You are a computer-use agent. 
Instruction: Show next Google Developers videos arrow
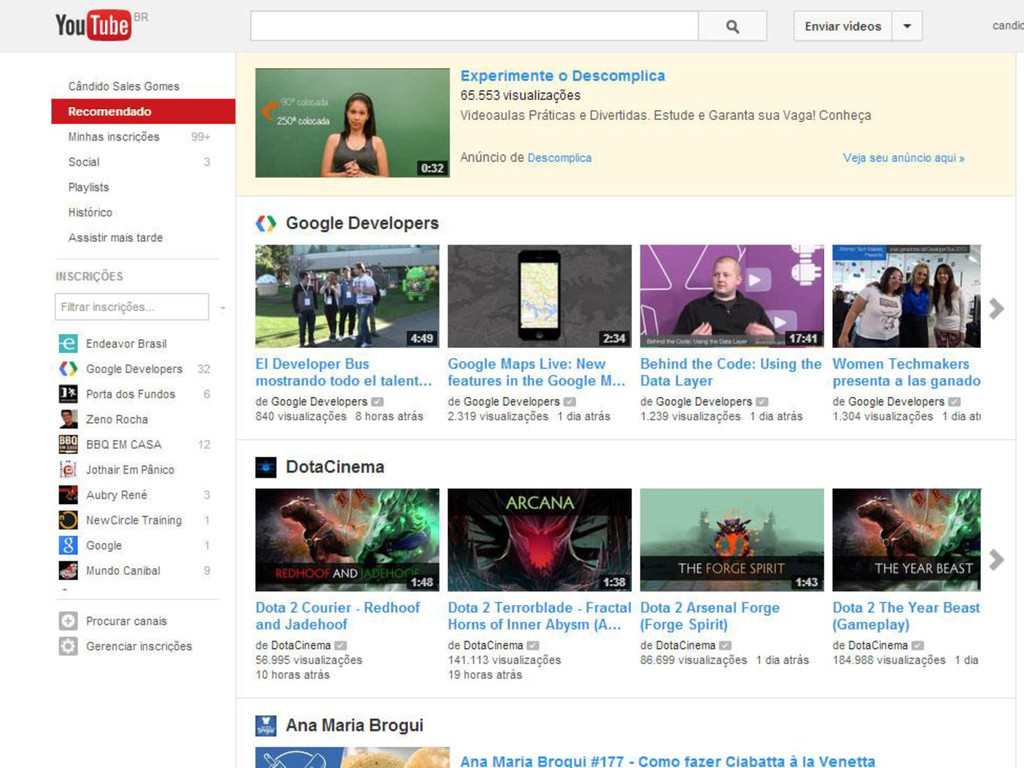point(997,308)
